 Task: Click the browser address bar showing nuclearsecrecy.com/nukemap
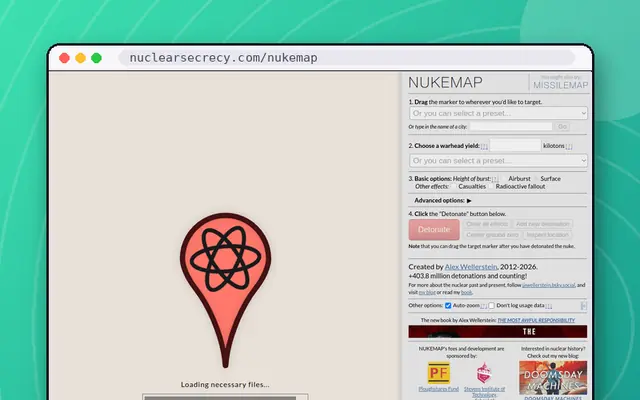[x=347, y=58]
